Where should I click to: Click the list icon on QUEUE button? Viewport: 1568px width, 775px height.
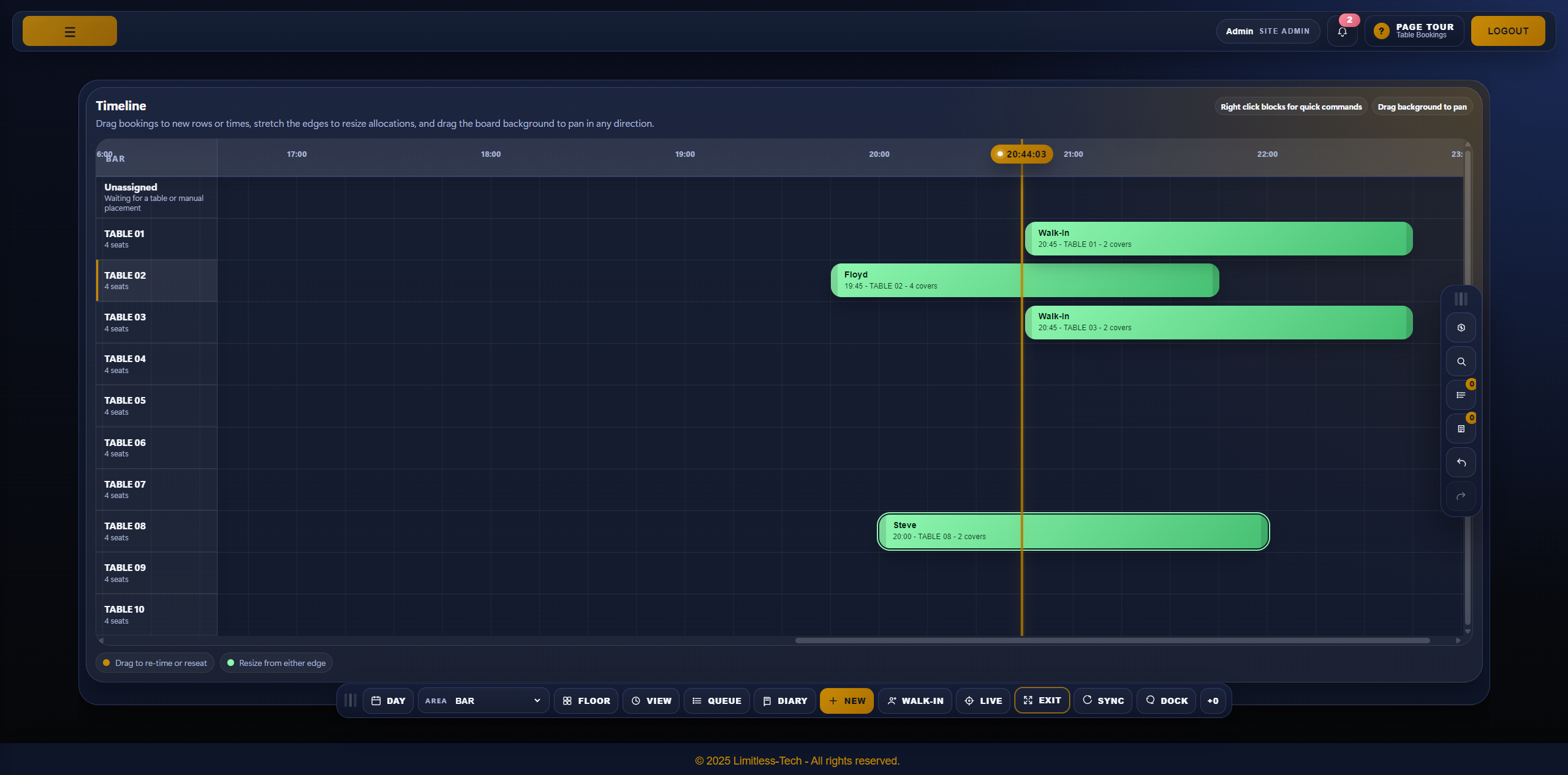point(697,701)
